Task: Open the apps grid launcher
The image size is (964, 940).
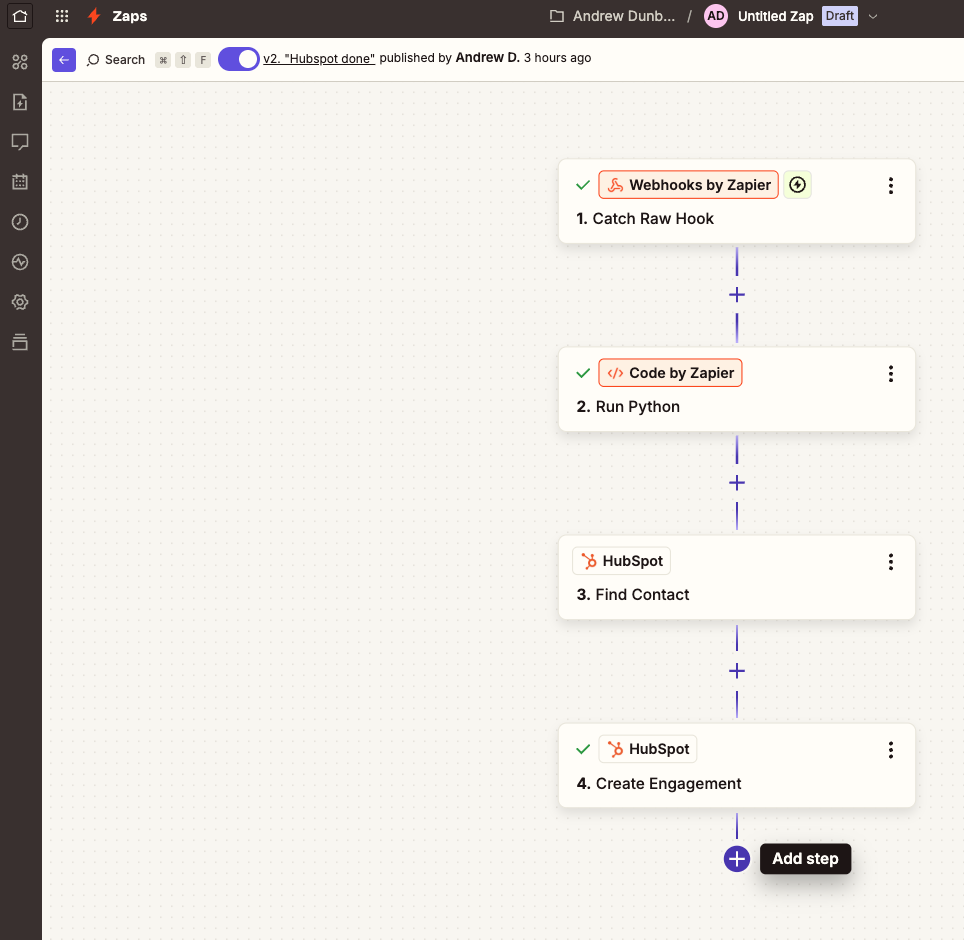Action: pos(61,16)
